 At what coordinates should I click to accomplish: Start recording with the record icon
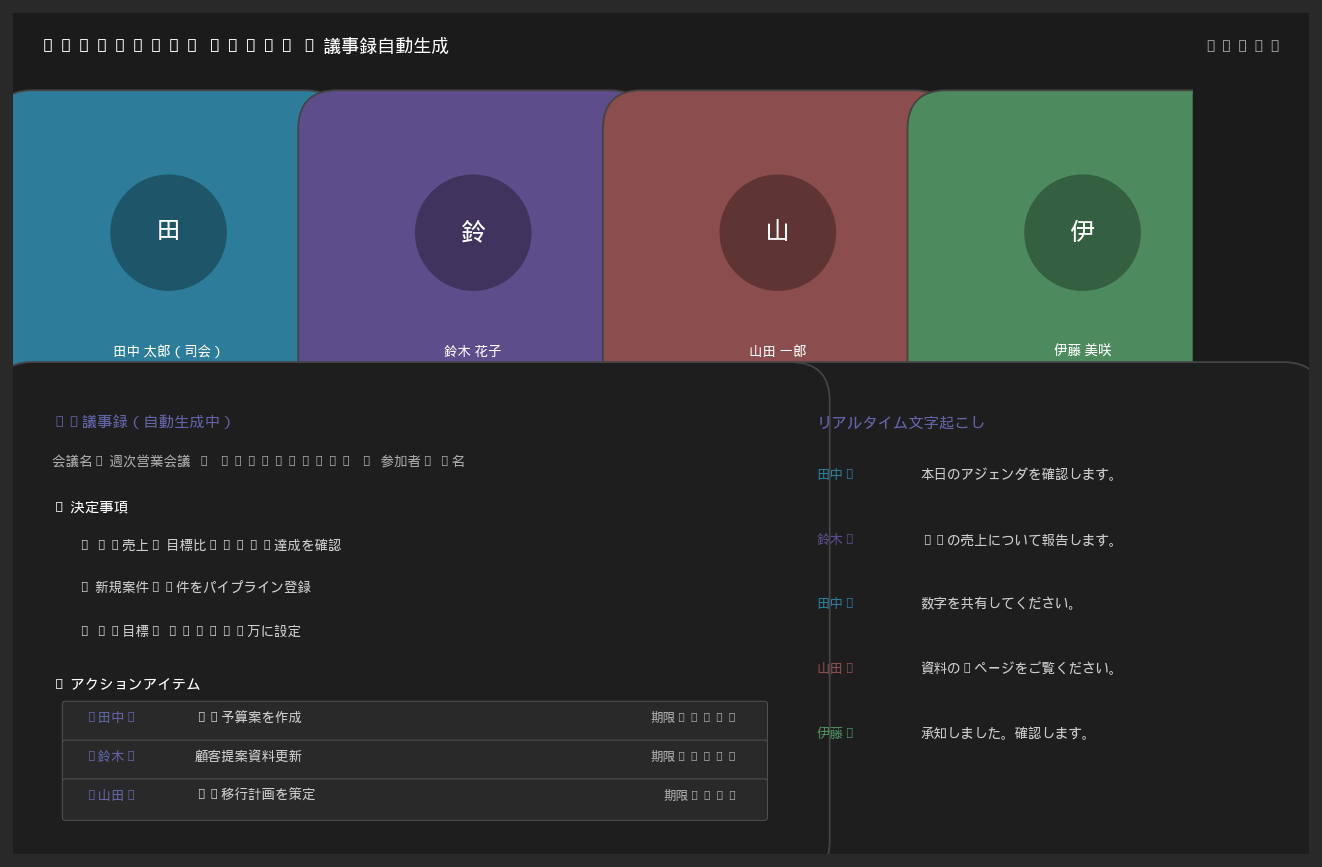[1258, 45]
